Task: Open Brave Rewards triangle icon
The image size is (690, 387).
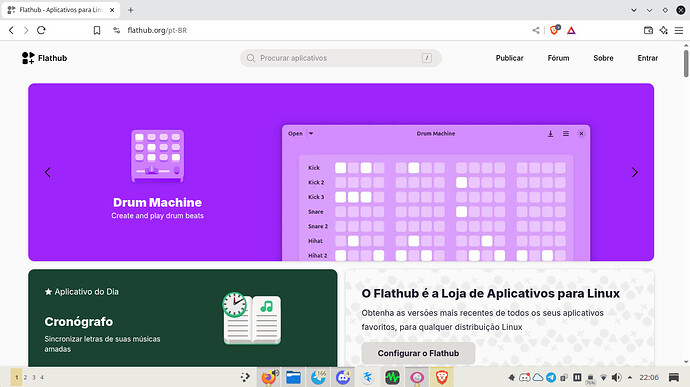Action: pos(571,30)
